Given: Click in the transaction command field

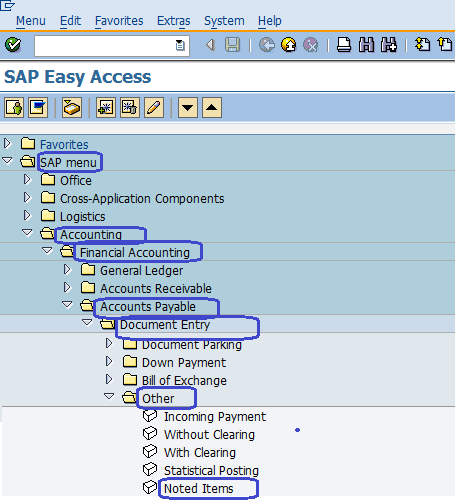Looking at the screenshot, I should [x=105, y=45].
